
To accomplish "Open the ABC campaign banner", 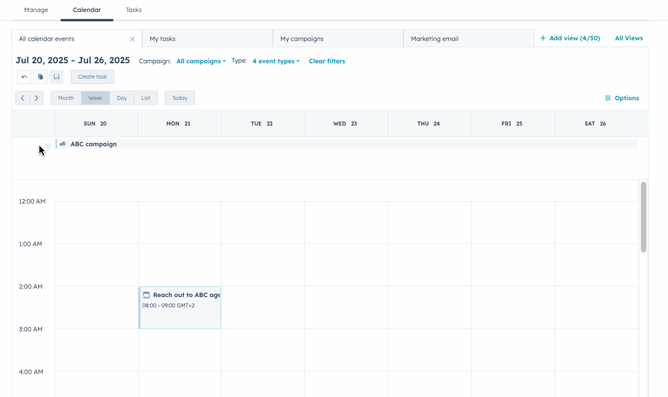I will pyautogui.click(x=346, y=144).
